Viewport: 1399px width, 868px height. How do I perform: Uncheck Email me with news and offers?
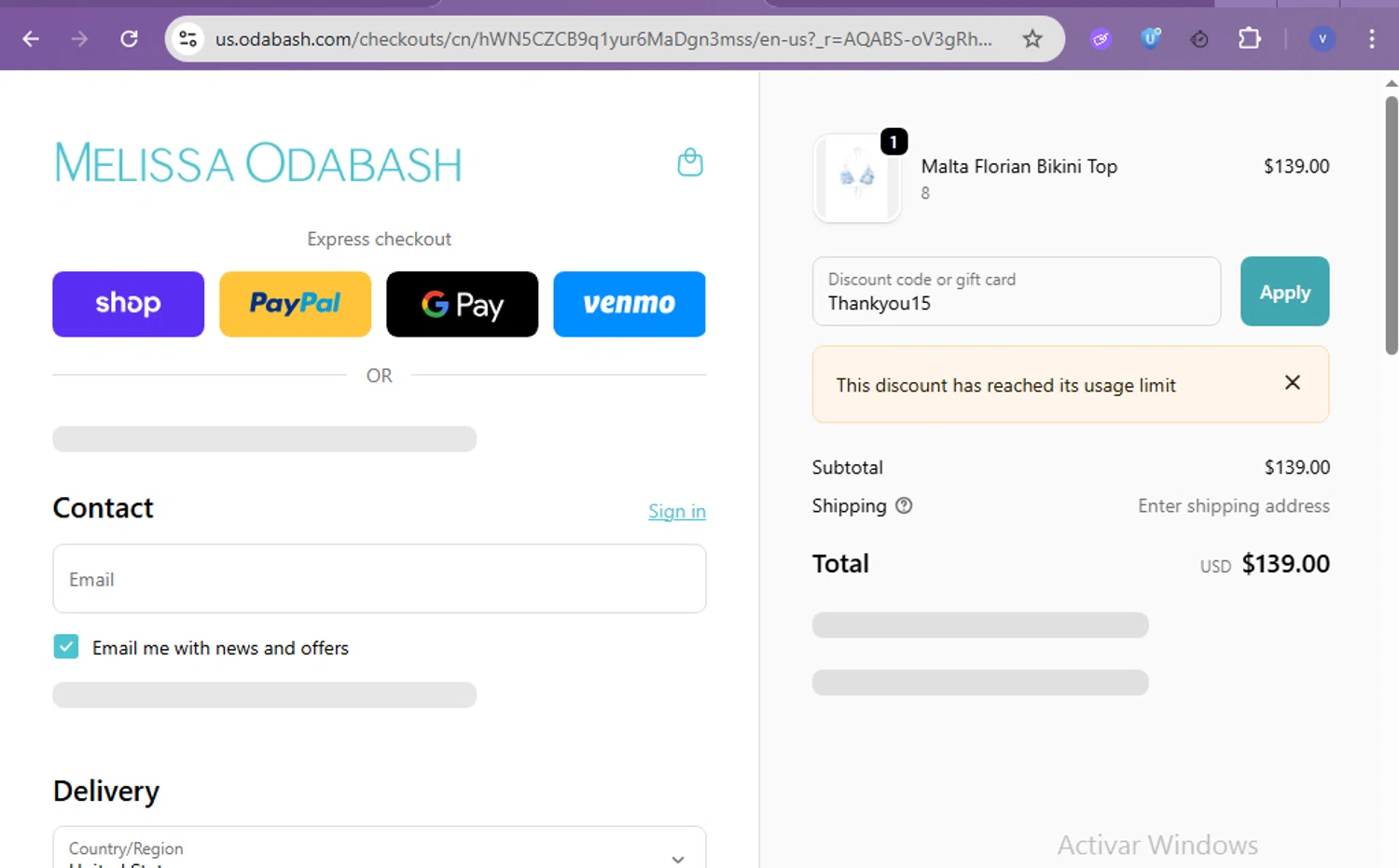tap(66, 647)
